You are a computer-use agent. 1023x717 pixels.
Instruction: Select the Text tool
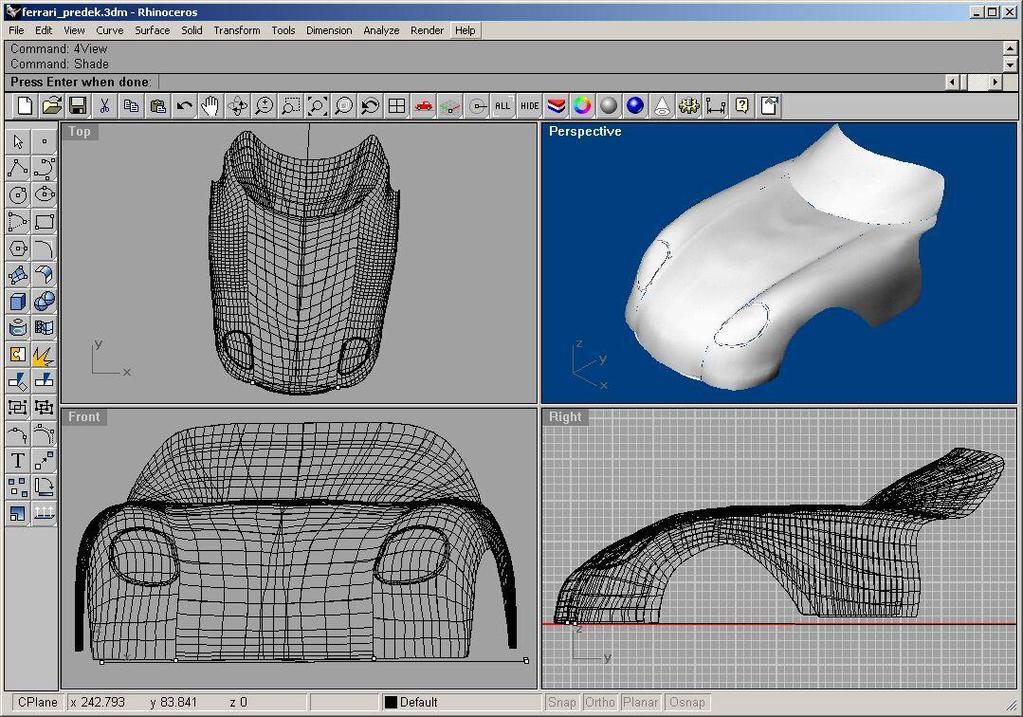click(x=18, y=461)
